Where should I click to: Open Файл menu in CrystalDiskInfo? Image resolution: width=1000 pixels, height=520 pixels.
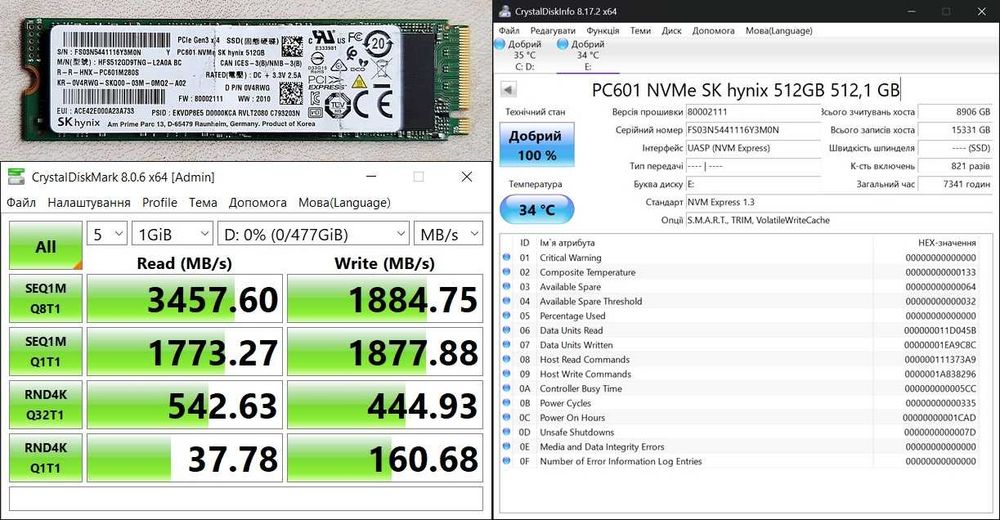[509, 31]
